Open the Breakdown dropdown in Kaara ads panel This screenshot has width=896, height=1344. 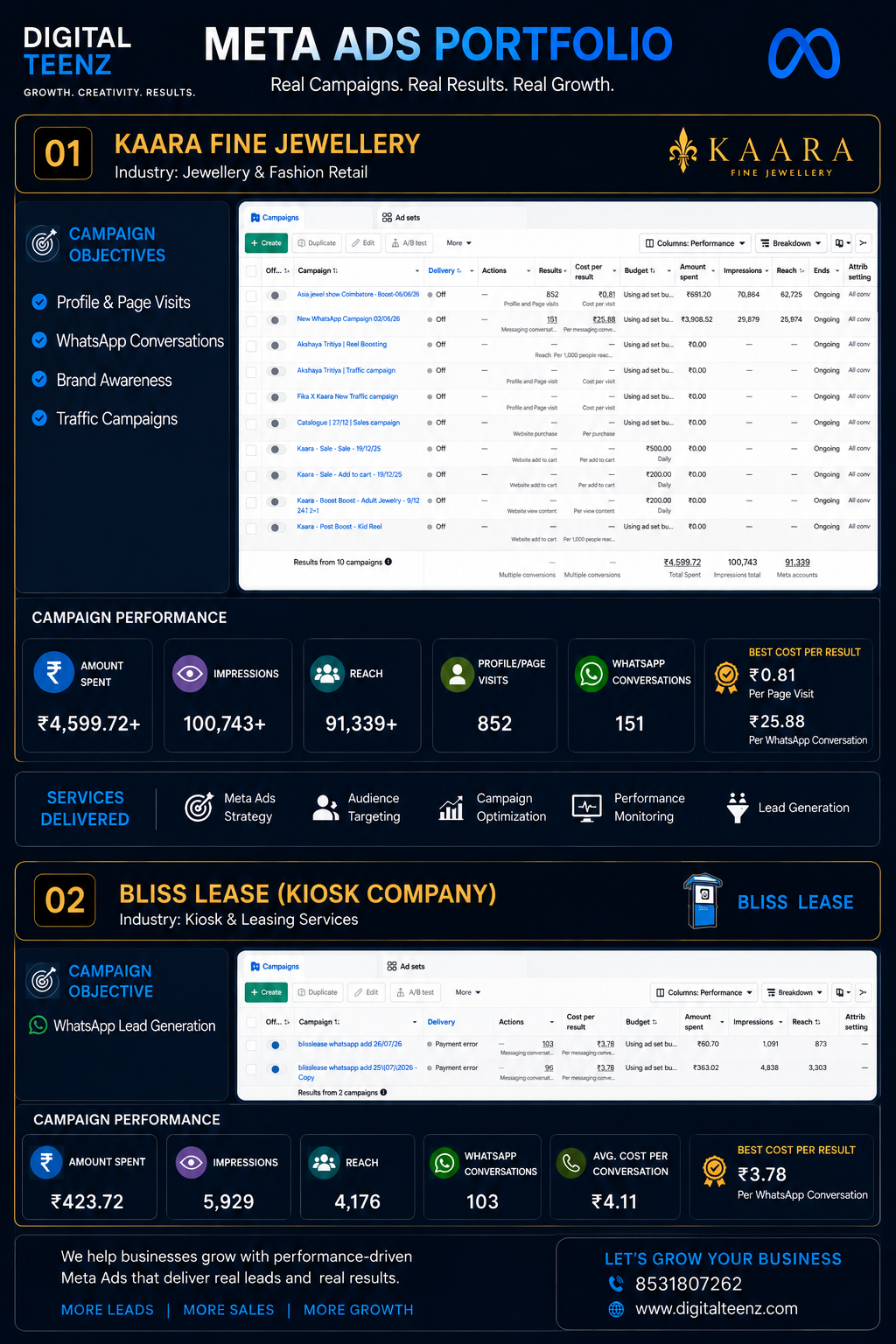click(x=791, y=243)
